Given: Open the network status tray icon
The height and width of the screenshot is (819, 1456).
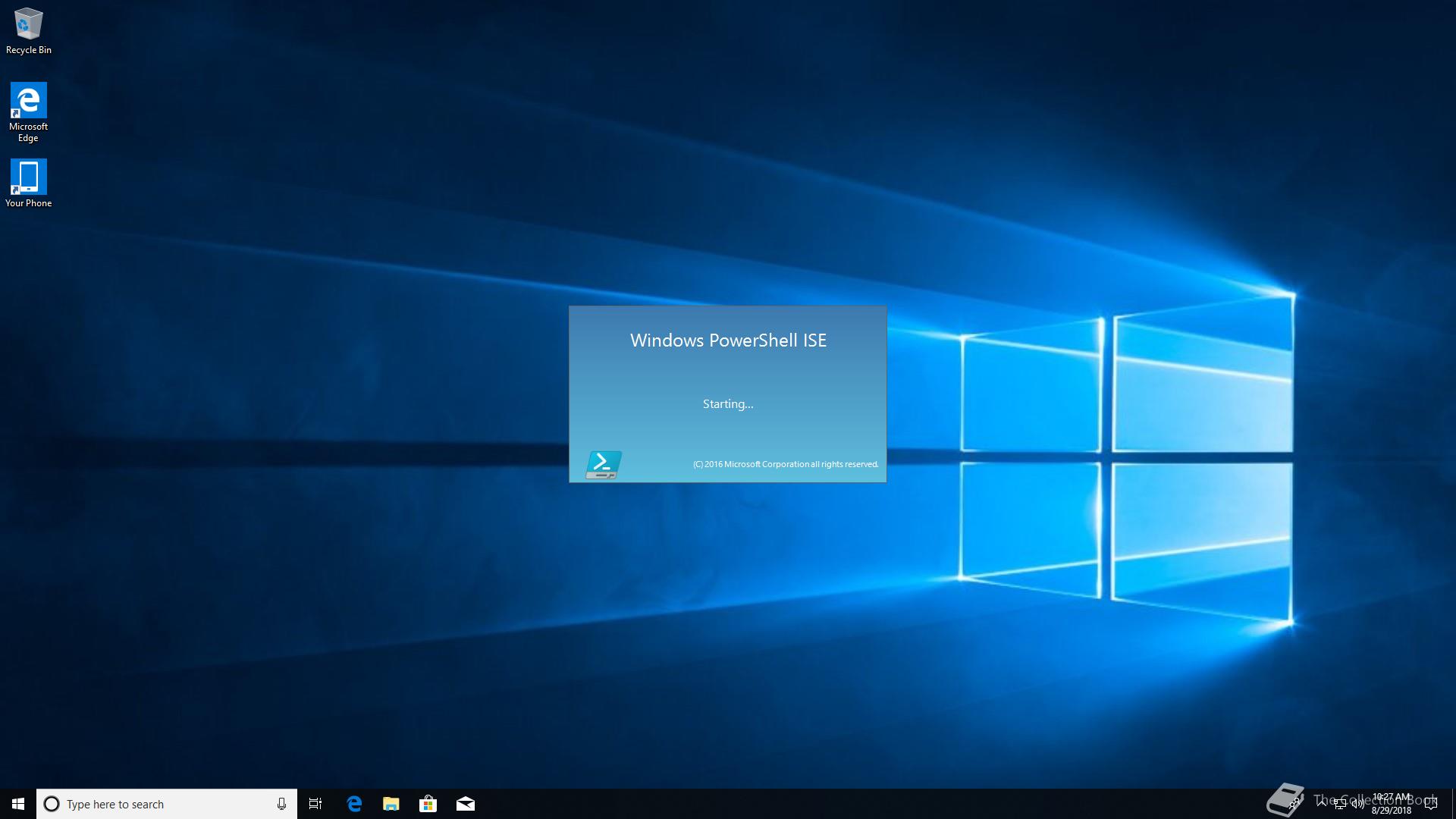Looking at the screenshot, I should coord(1340,804).
